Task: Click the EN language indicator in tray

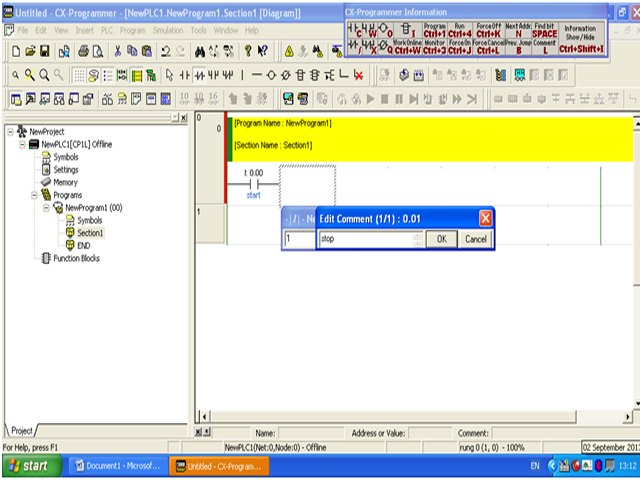Action: coord(535,466)
